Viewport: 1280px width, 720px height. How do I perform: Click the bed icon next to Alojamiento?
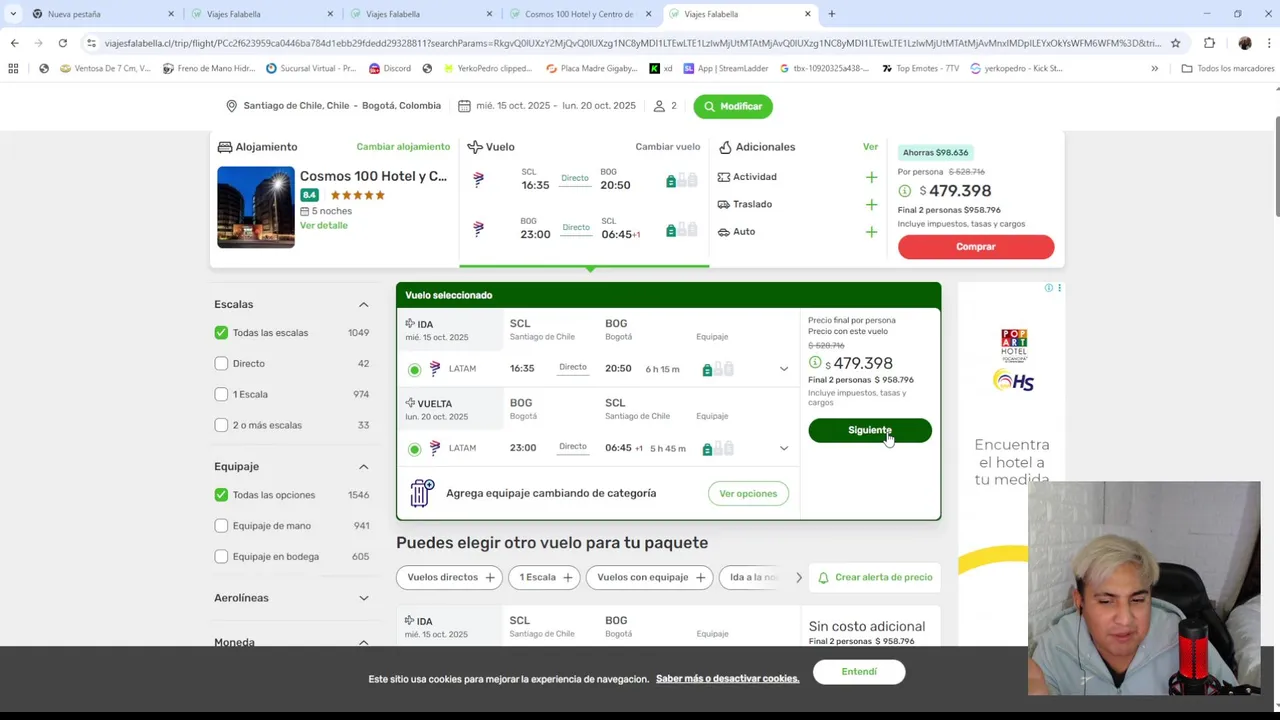(225, 147)
